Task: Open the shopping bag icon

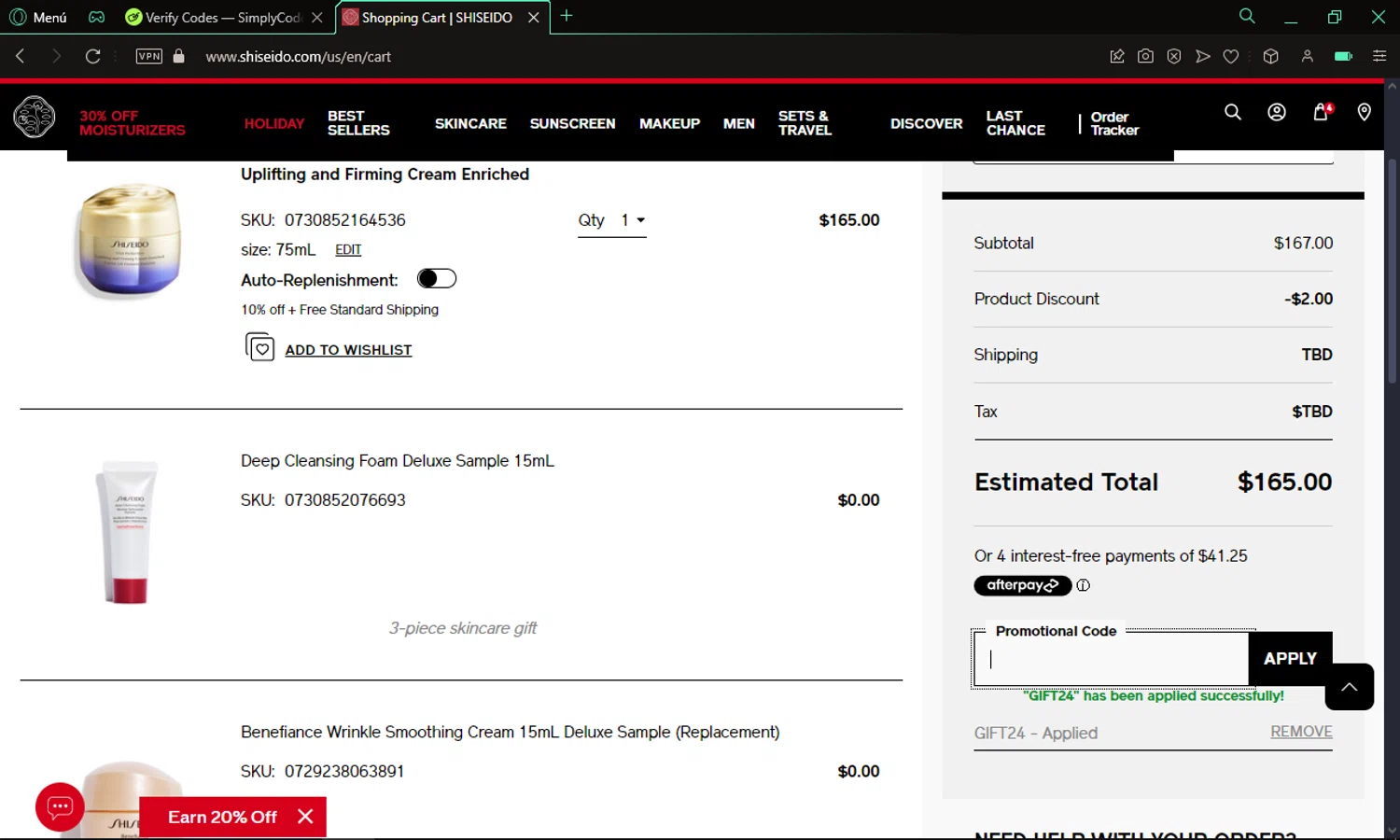Action: point(1322,112)
